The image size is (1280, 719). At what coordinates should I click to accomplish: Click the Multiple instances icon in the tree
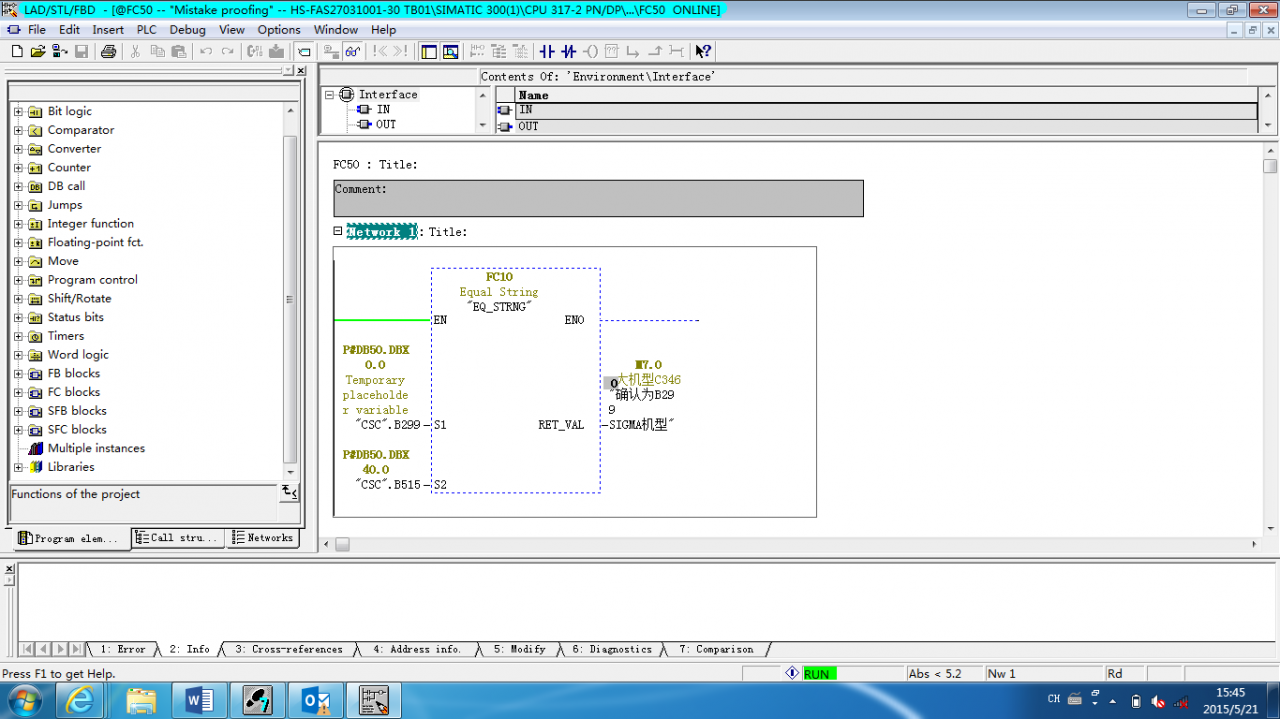35,449
